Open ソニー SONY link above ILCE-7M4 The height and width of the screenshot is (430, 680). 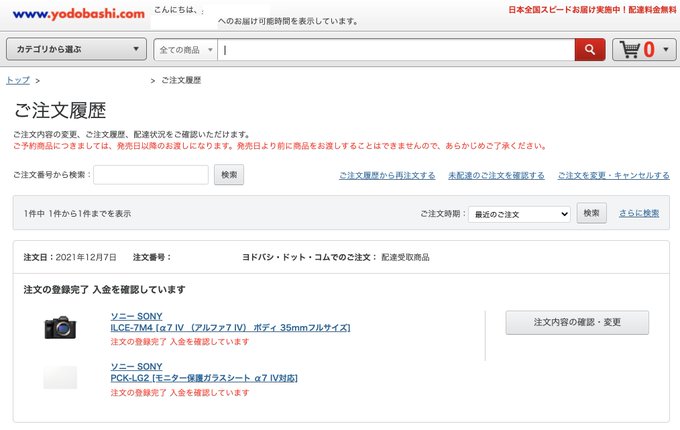tap(137, 316)
